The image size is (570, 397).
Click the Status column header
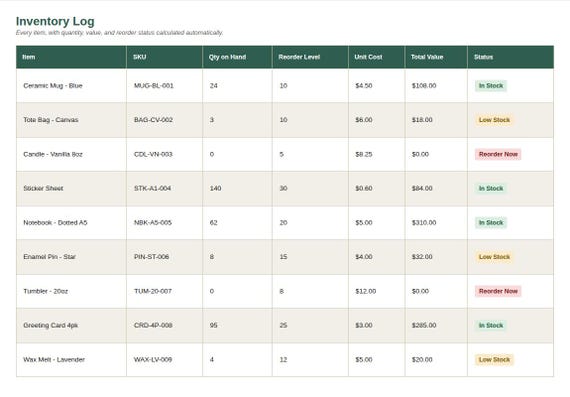[510, 57]
